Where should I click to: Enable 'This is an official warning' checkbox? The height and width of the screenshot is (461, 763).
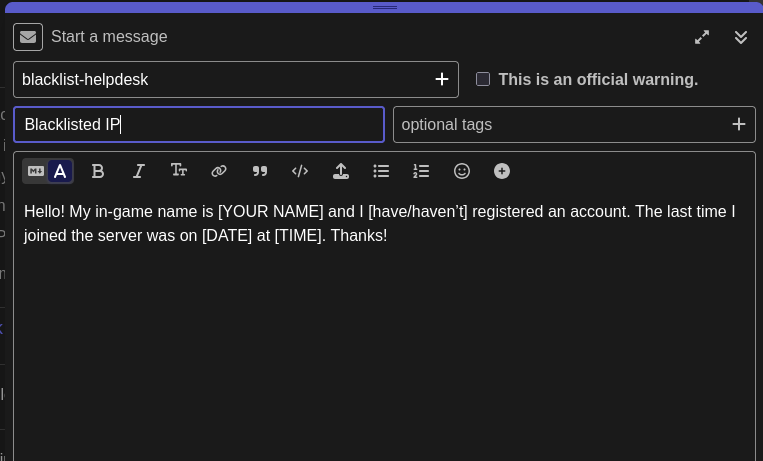pos(483,79)
